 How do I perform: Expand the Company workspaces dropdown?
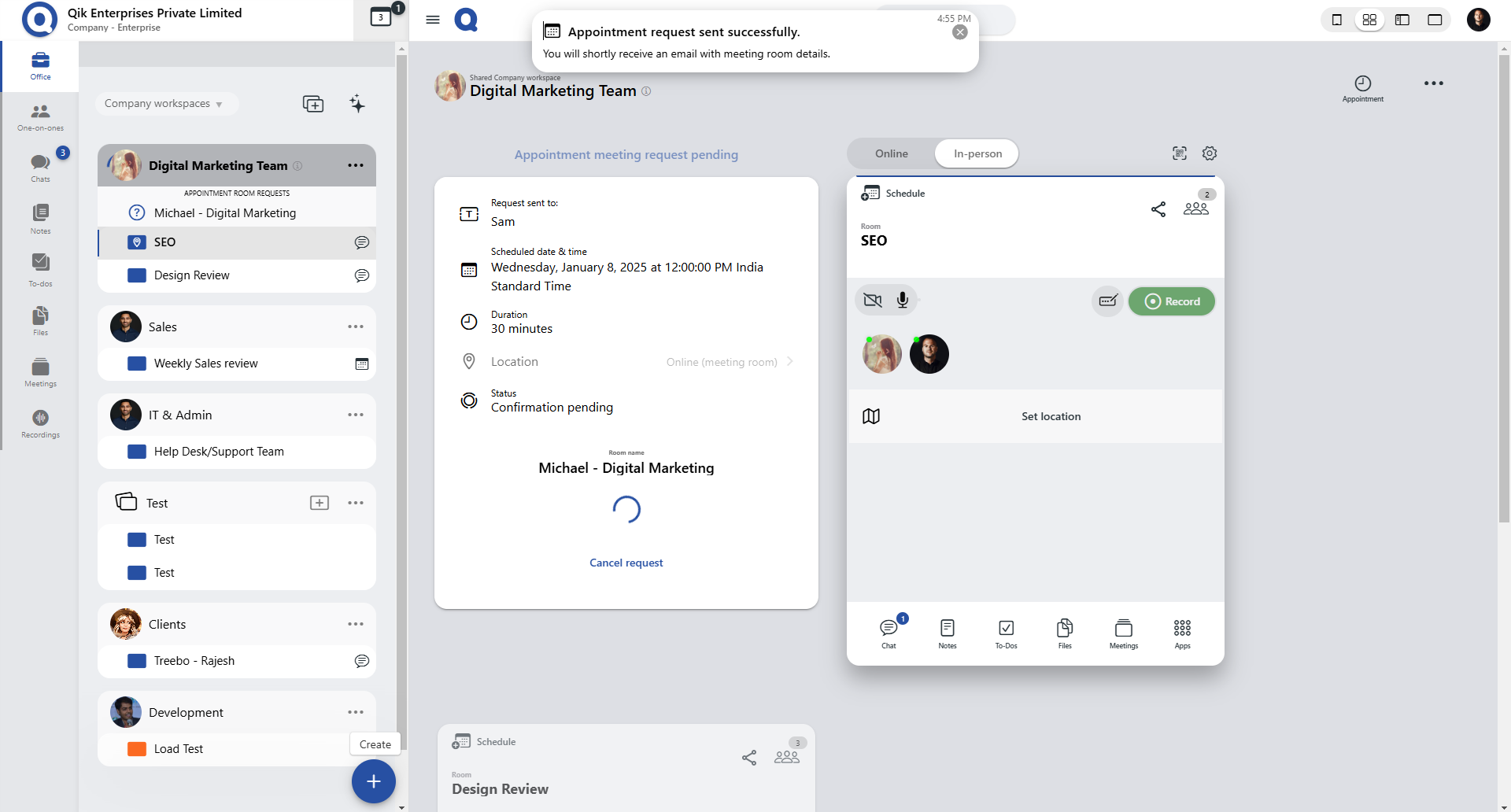(164, 104)
